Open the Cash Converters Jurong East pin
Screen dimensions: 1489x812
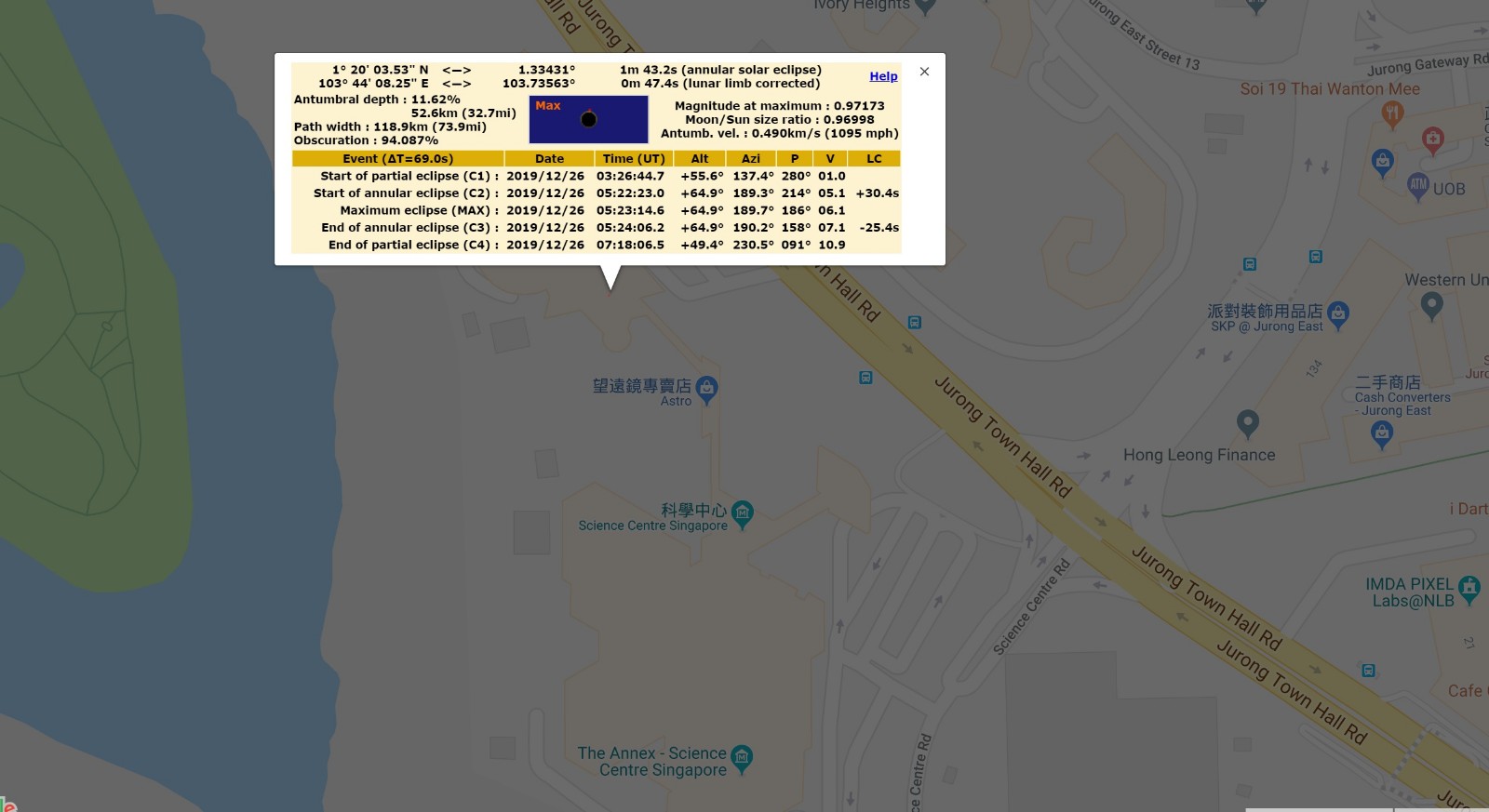click(x=1382, y=433)
